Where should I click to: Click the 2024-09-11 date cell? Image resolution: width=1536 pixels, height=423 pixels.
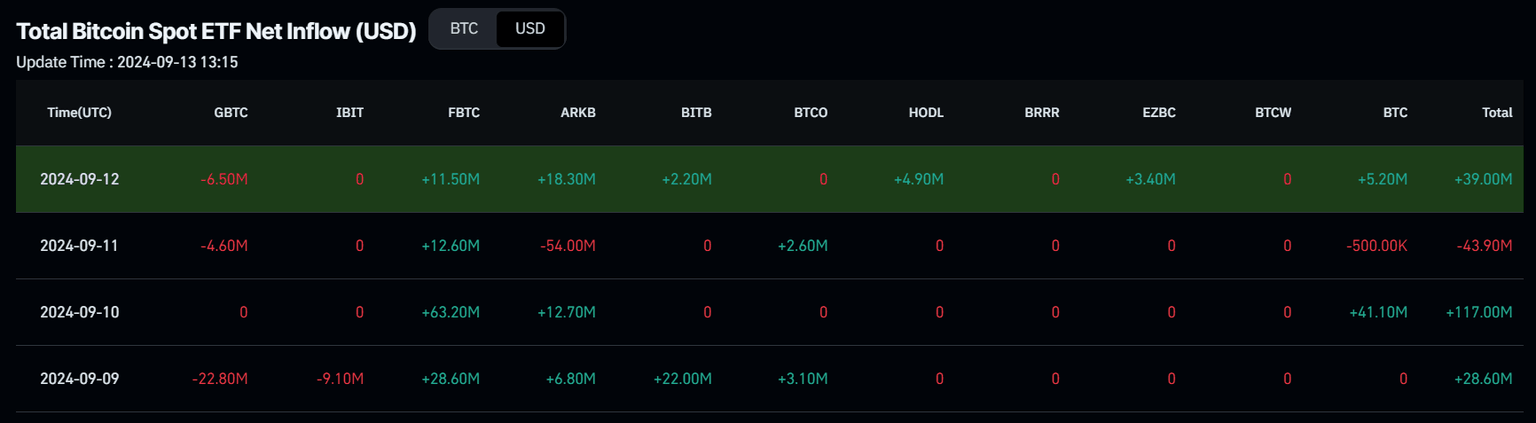point(79,246)
